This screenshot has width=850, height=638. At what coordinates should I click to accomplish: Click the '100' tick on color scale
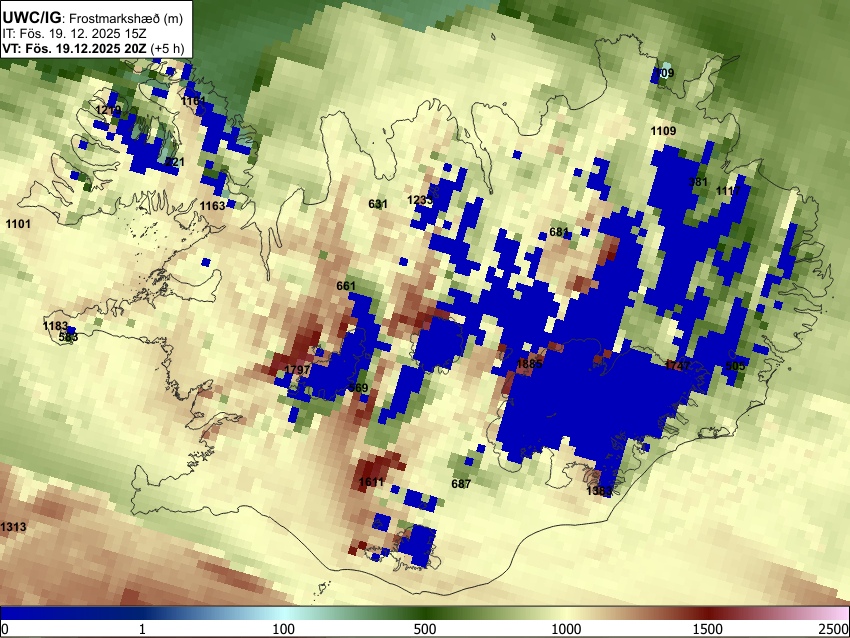pyautogui.click(x=283, y=629)
